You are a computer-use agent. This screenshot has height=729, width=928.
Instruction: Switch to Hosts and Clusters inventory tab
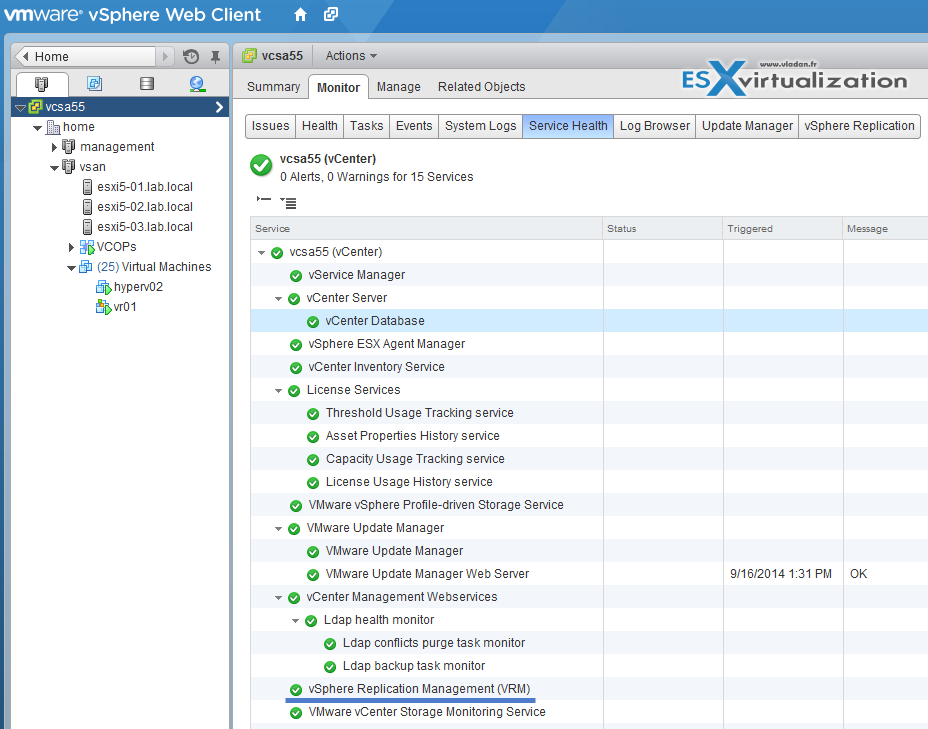41,84
